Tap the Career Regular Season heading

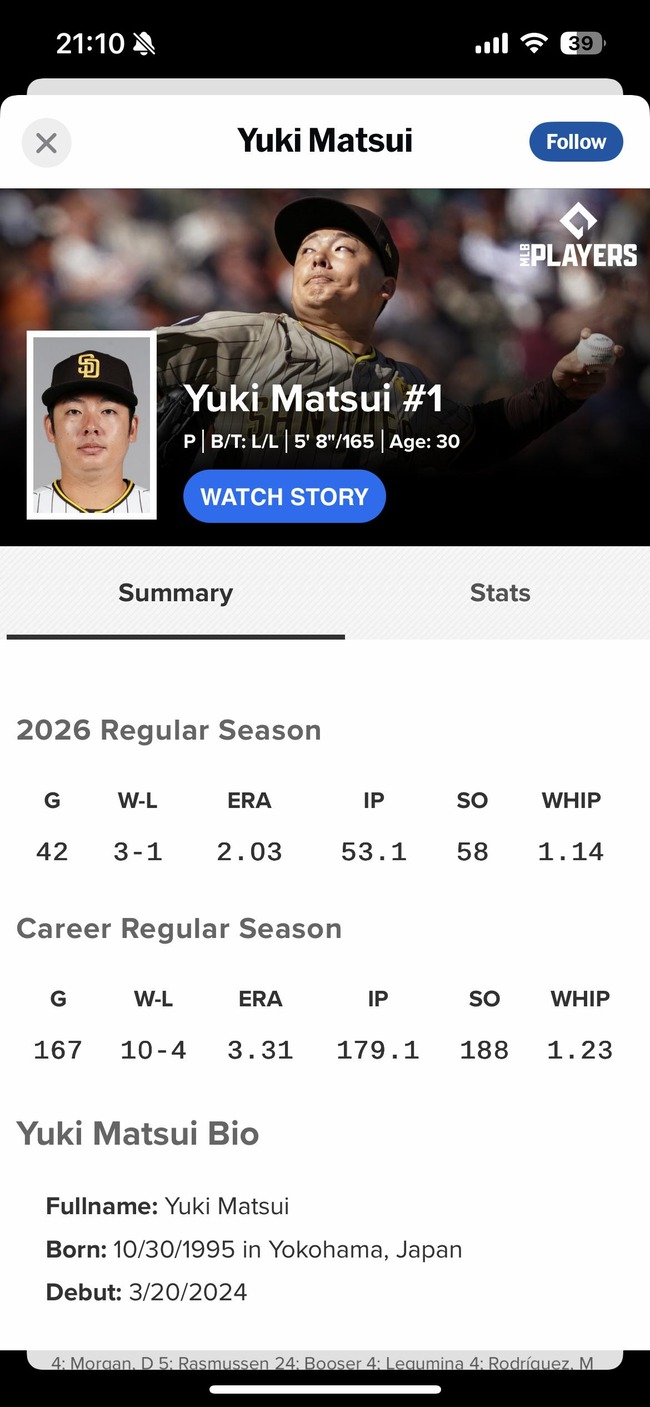[179, 928]
